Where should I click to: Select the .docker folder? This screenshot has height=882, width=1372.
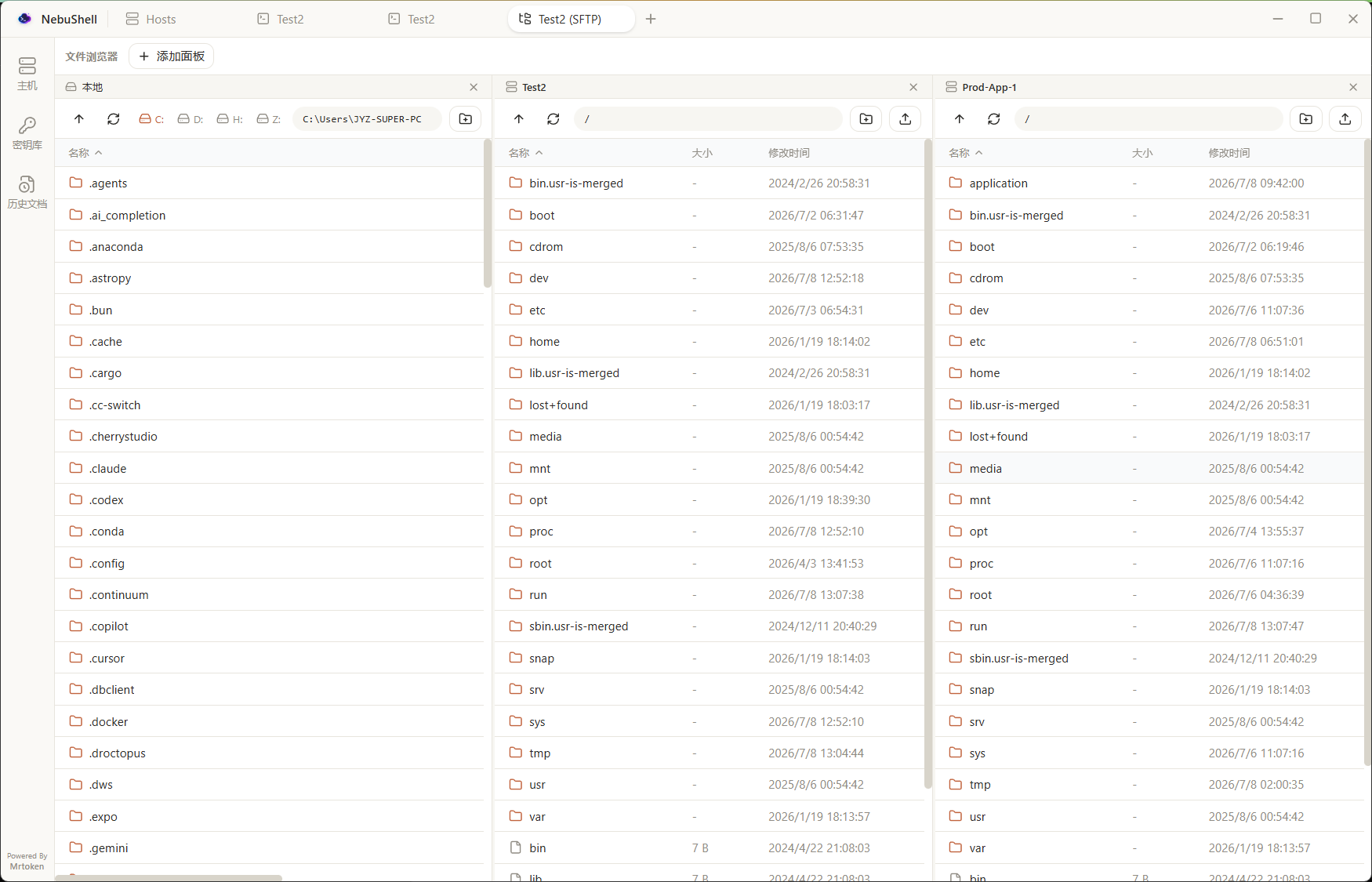[270, 721]
